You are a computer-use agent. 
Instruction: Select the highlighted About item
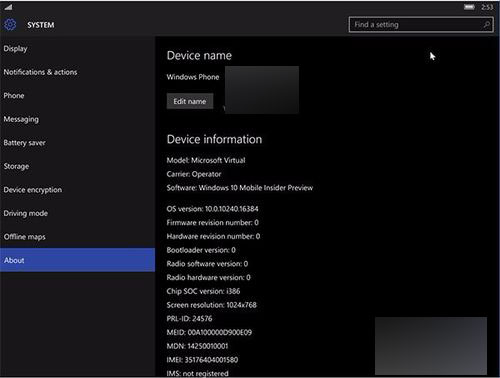(78, 260)
